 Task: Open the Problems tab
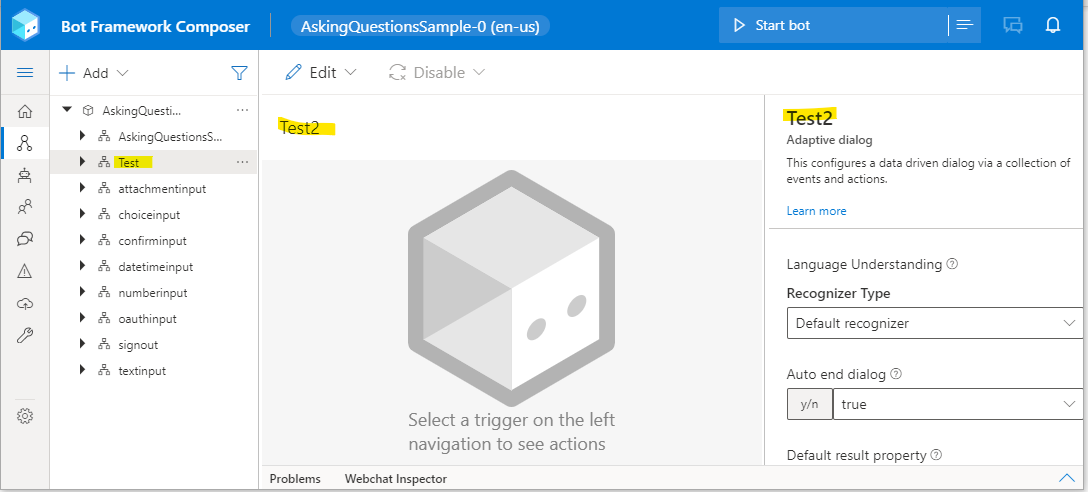click(295, 479)
